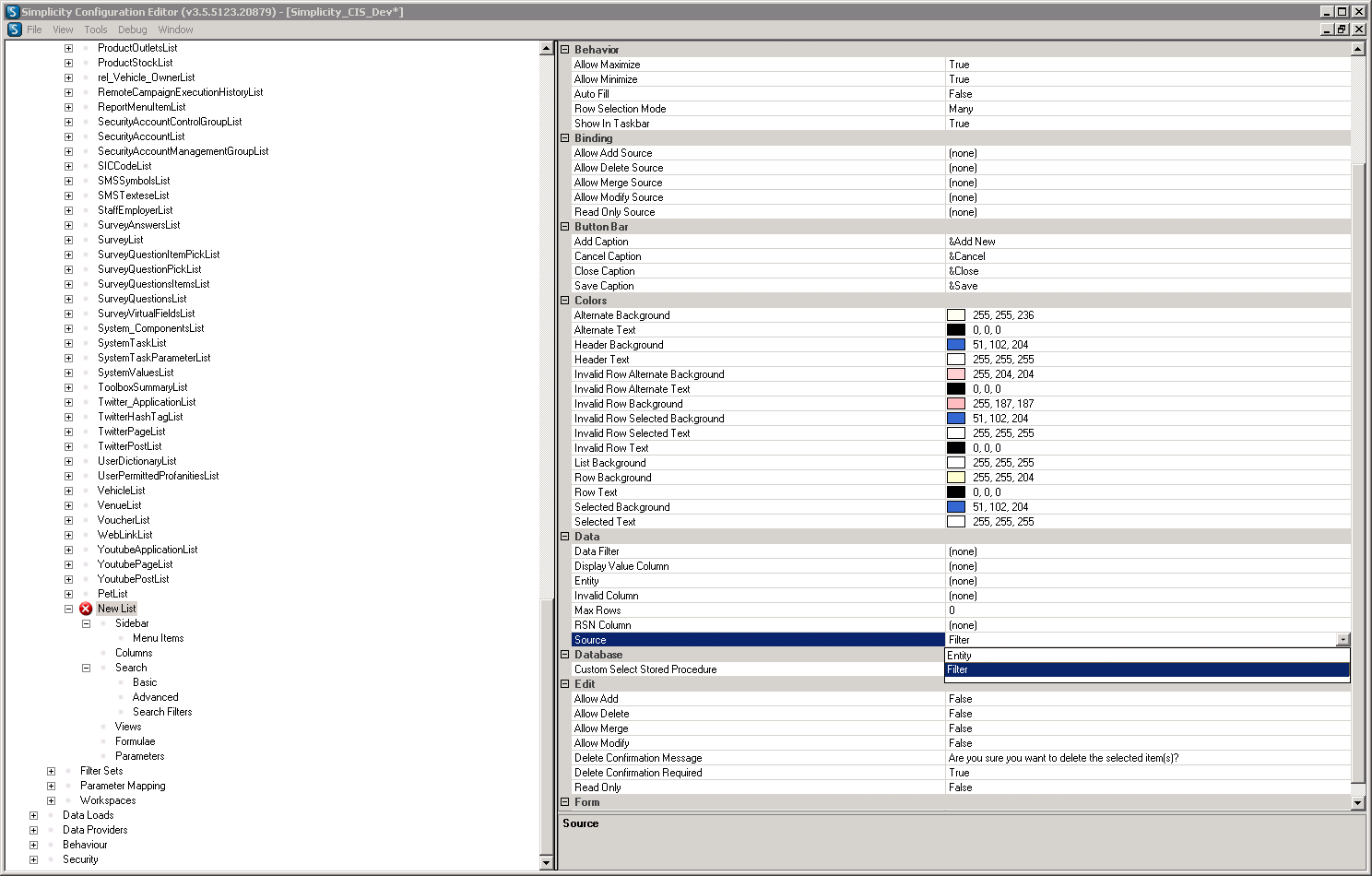
Task: Select the Behaviour tree node
Action: [85, 845]
